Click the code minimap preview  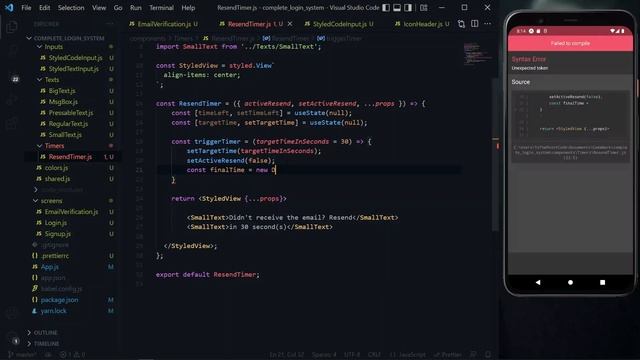pos(477,53)
